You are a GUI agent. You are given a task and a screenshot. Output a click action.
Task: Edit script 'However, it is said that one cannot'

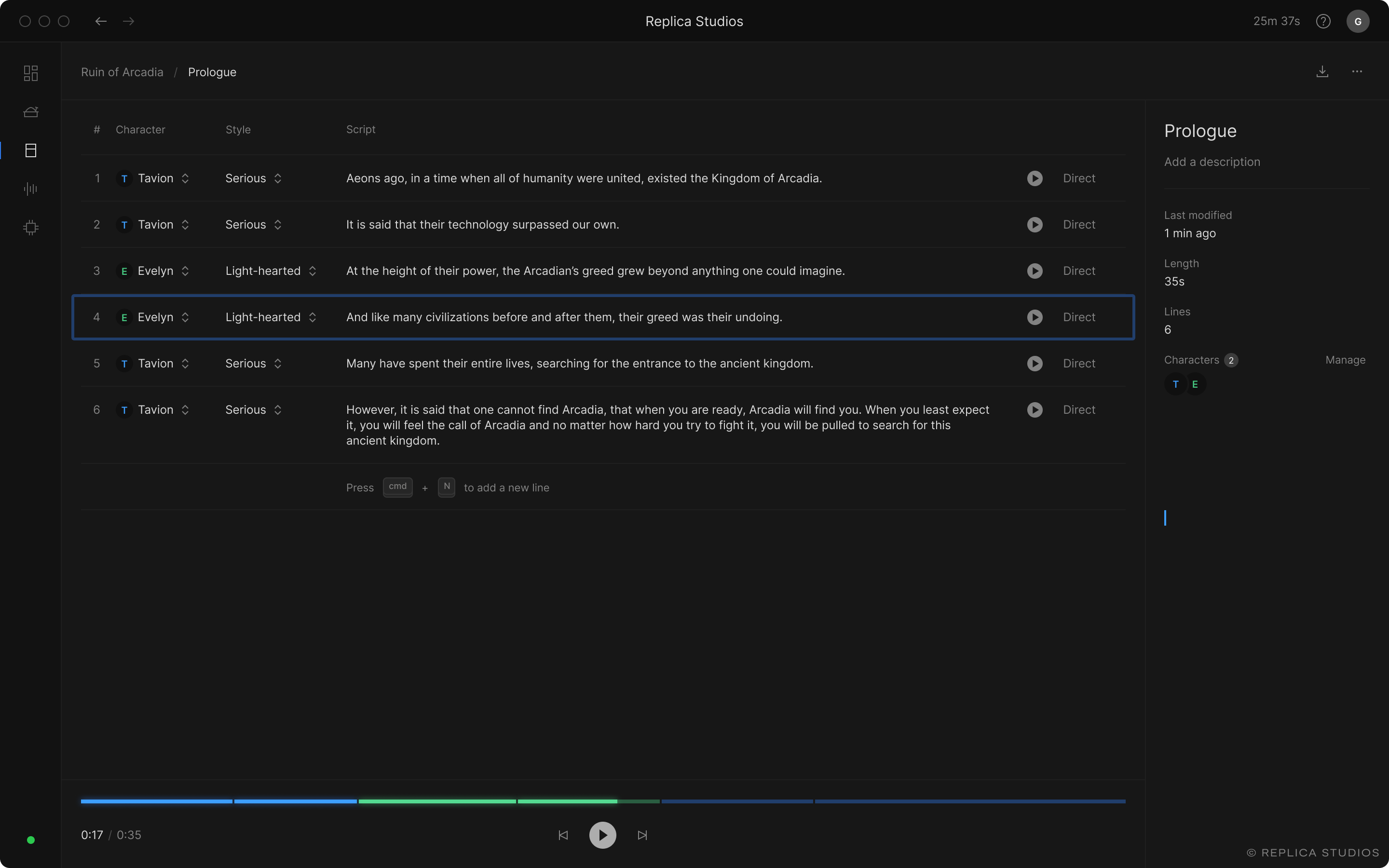667,425
